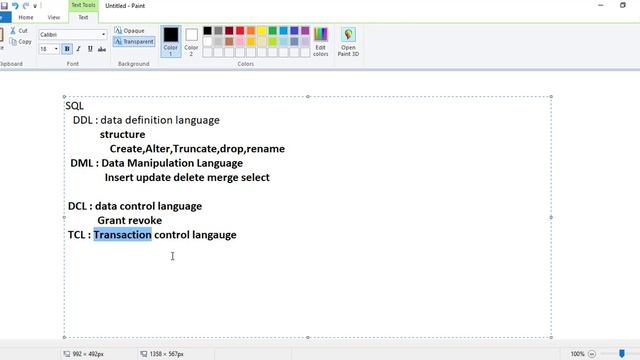The image size is (640, 360).
Task: Pick the lime color swatch
Action: point(273,42)
